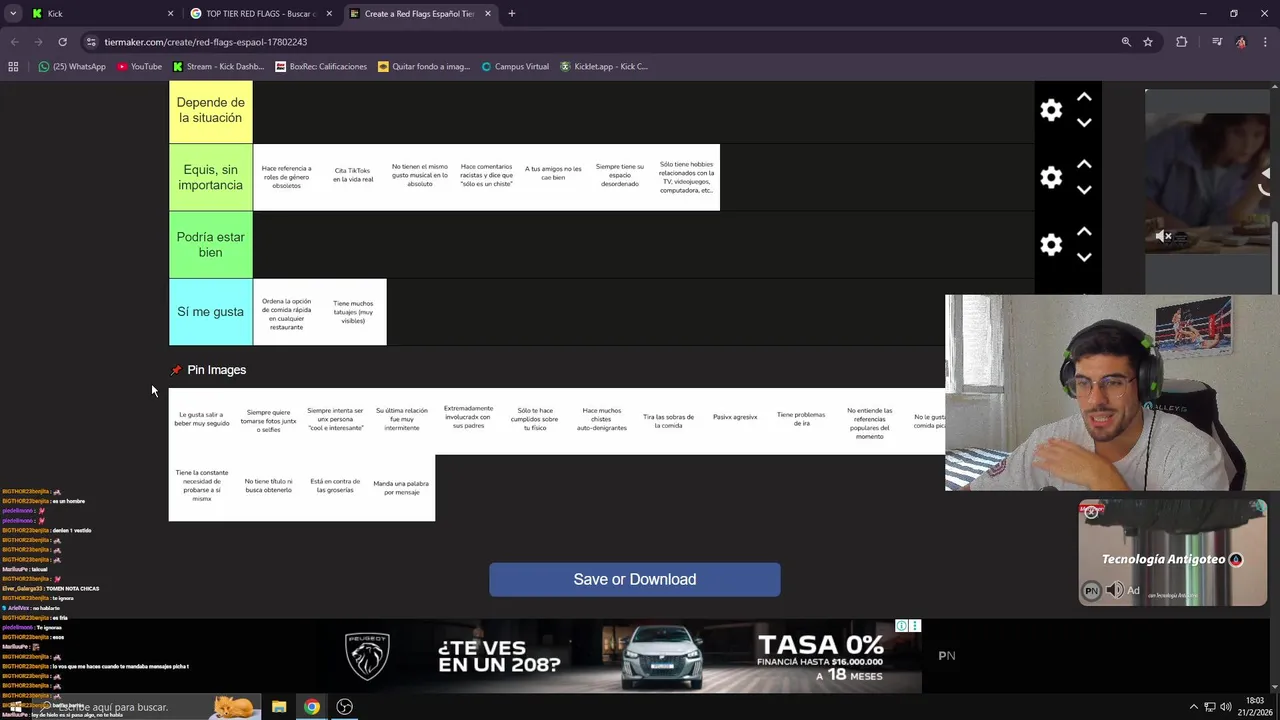Pick the 'cool e interesante' card
The height and width of the screenshot is (720, 1280).
(x=335, y=421)
